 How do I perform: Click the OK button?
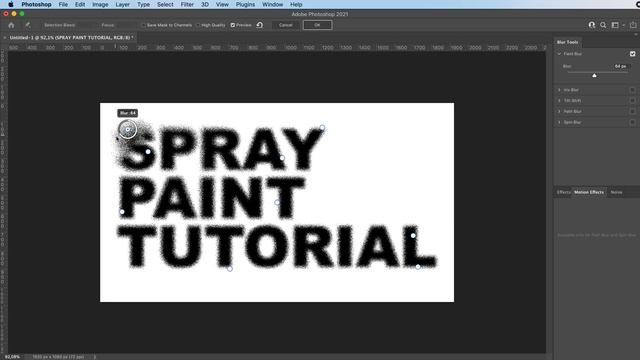[x=317, y=25]
